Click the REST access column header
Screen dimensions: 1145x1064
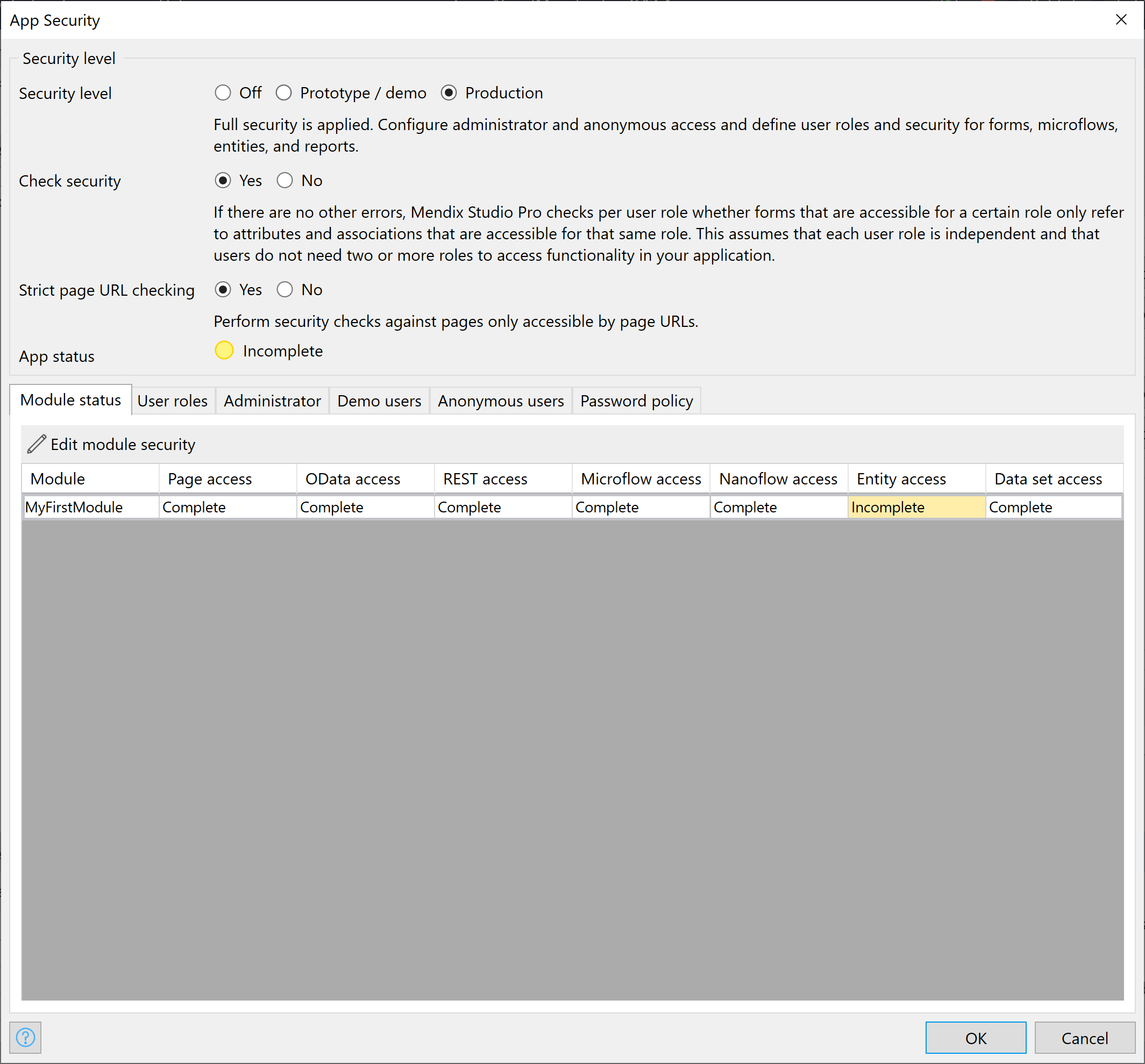(503, 479)
